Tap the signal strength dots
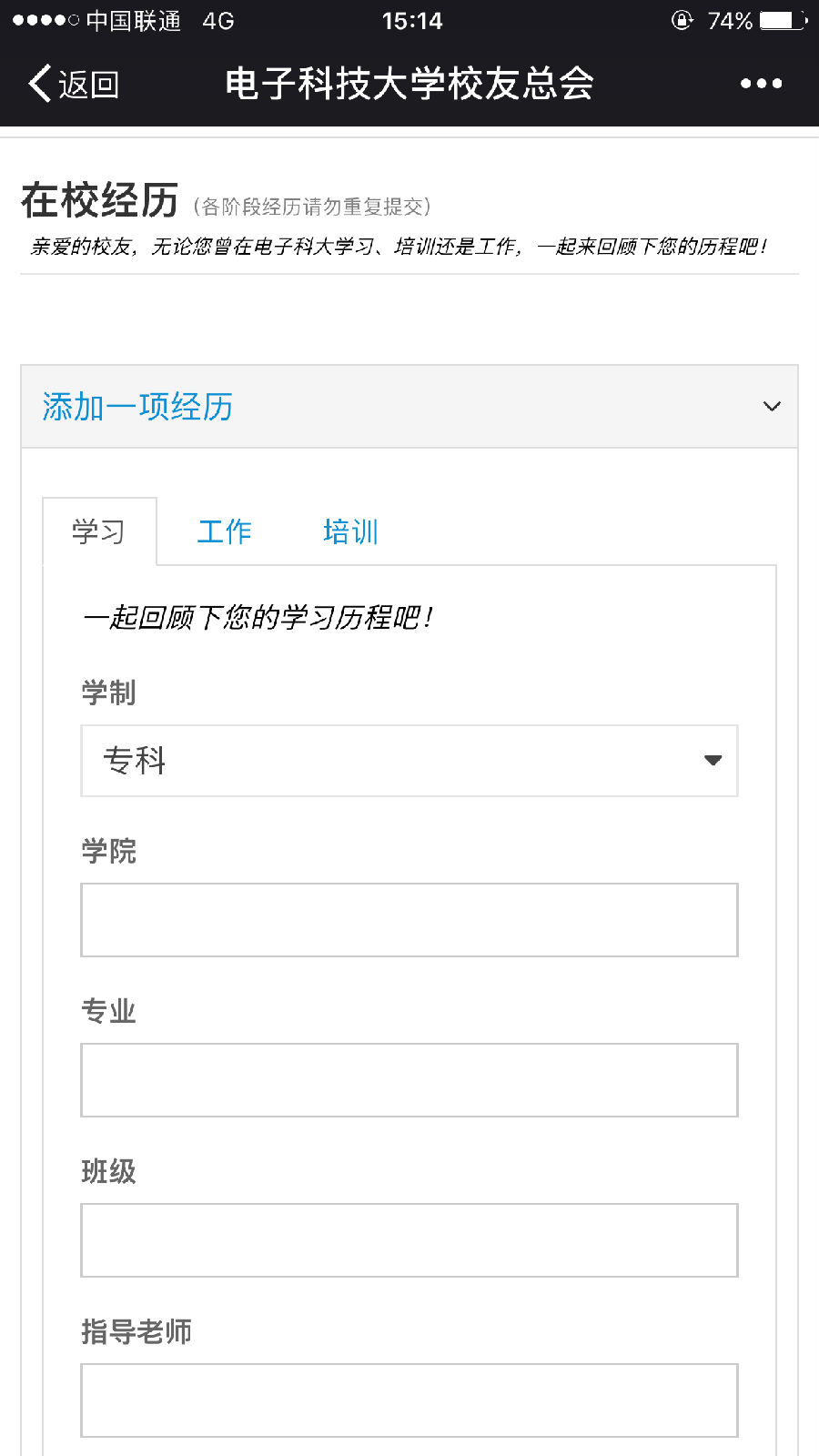 point(45,20)
